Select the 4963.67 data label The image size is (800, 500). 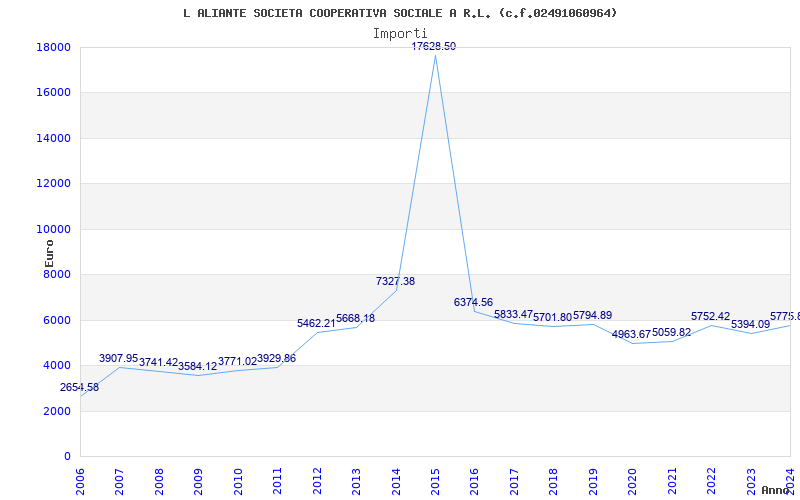632,335
